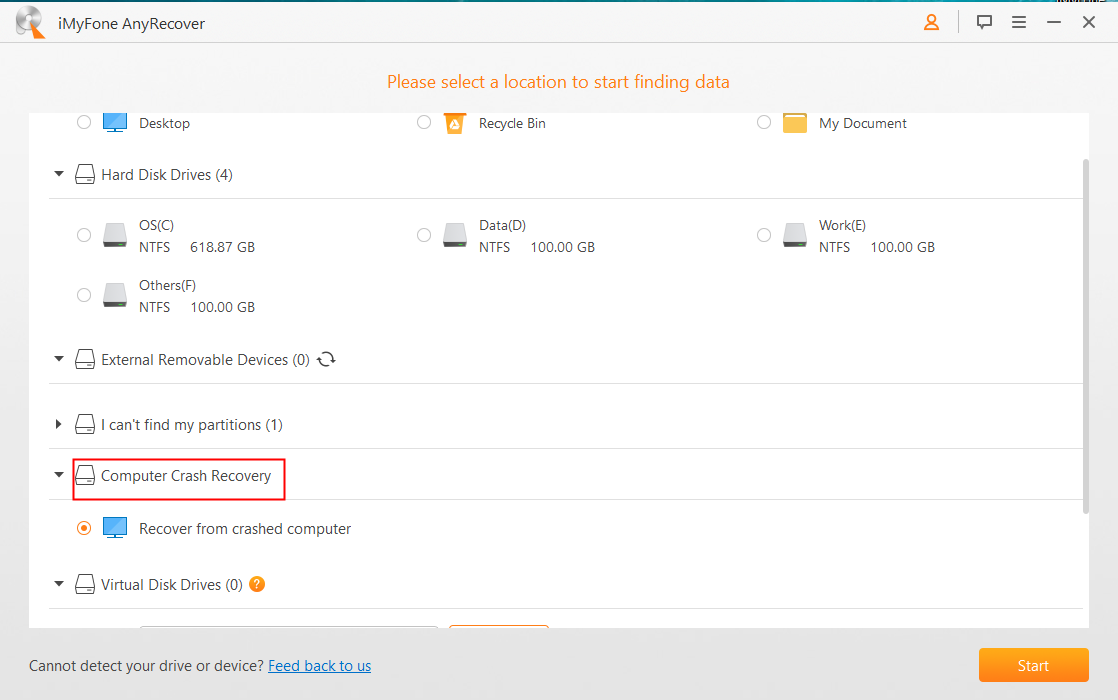The width and height of the screenshot is (1118, 700).
Task: Collapse the Virtual Disk Drives section
Action: [59, 584]
